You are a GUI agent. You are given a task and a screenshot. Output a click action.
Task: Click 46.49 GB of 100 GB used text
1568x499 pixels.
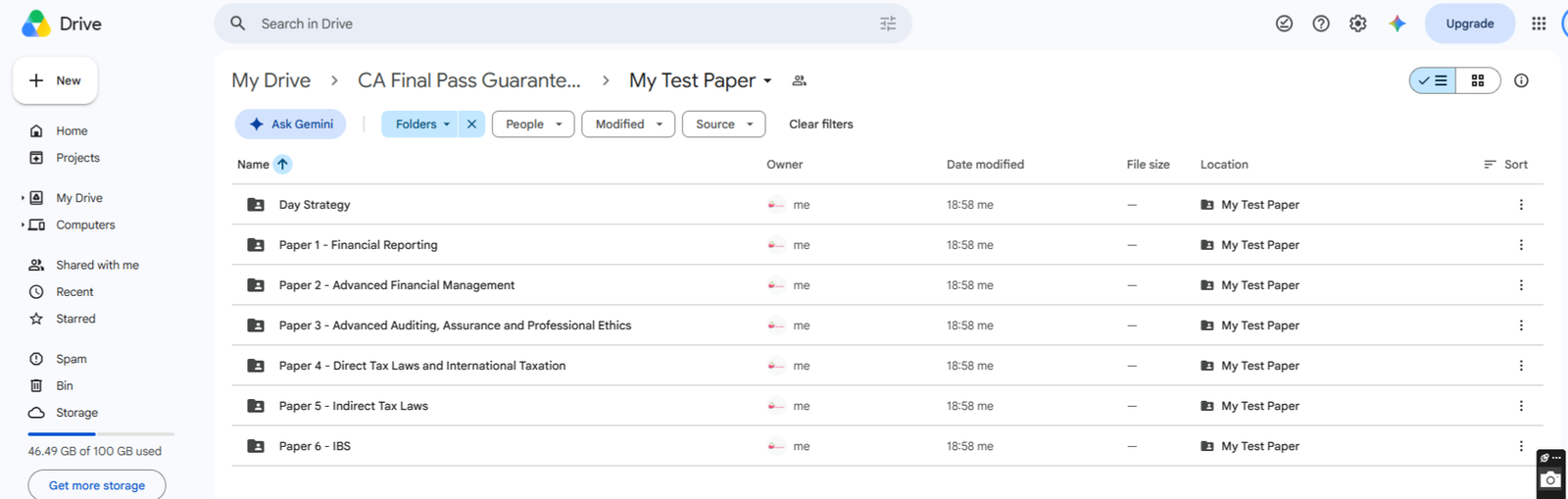point(95,451)
